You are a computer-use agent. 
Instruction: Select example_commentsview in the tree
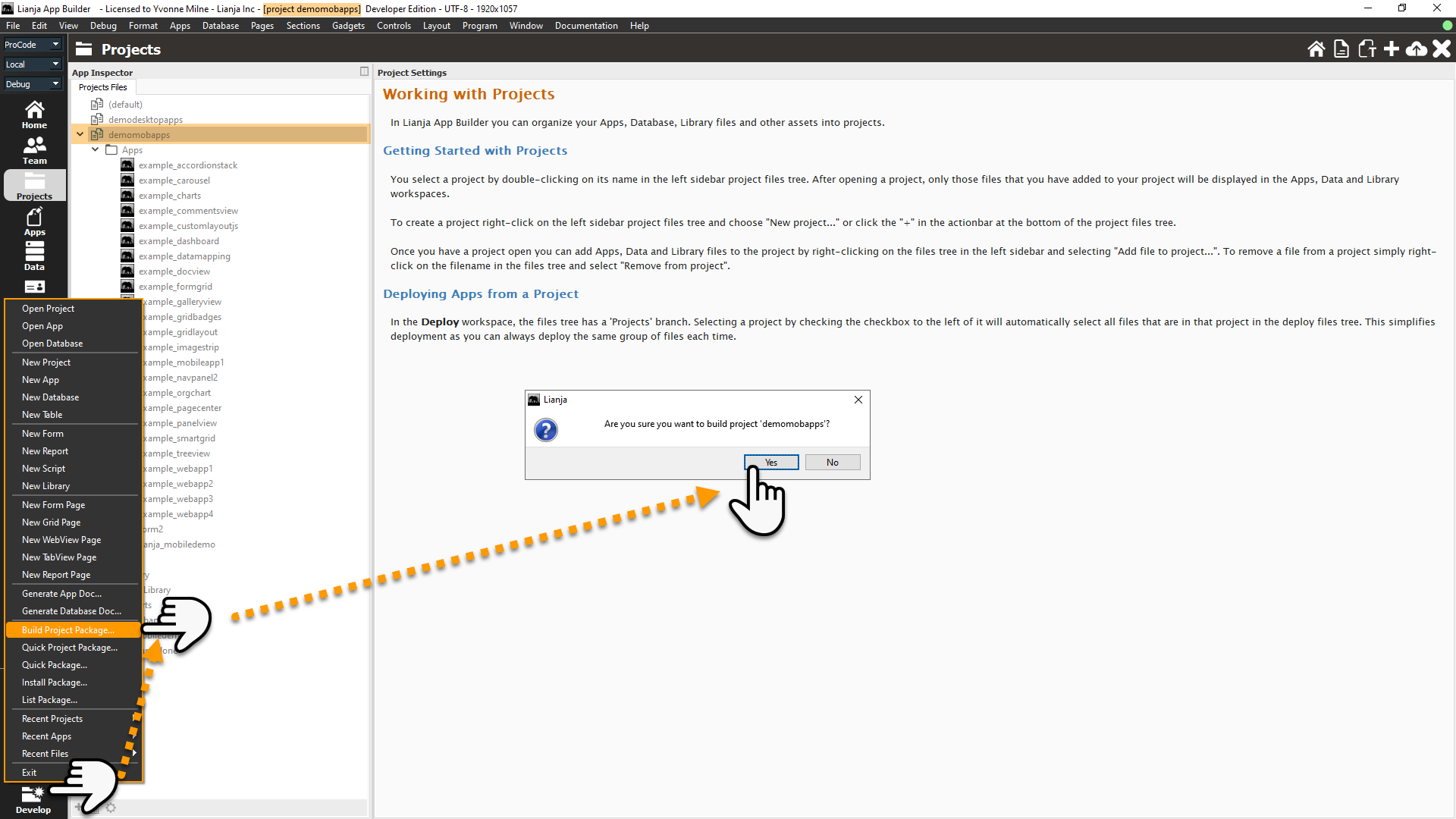point(188,211)
